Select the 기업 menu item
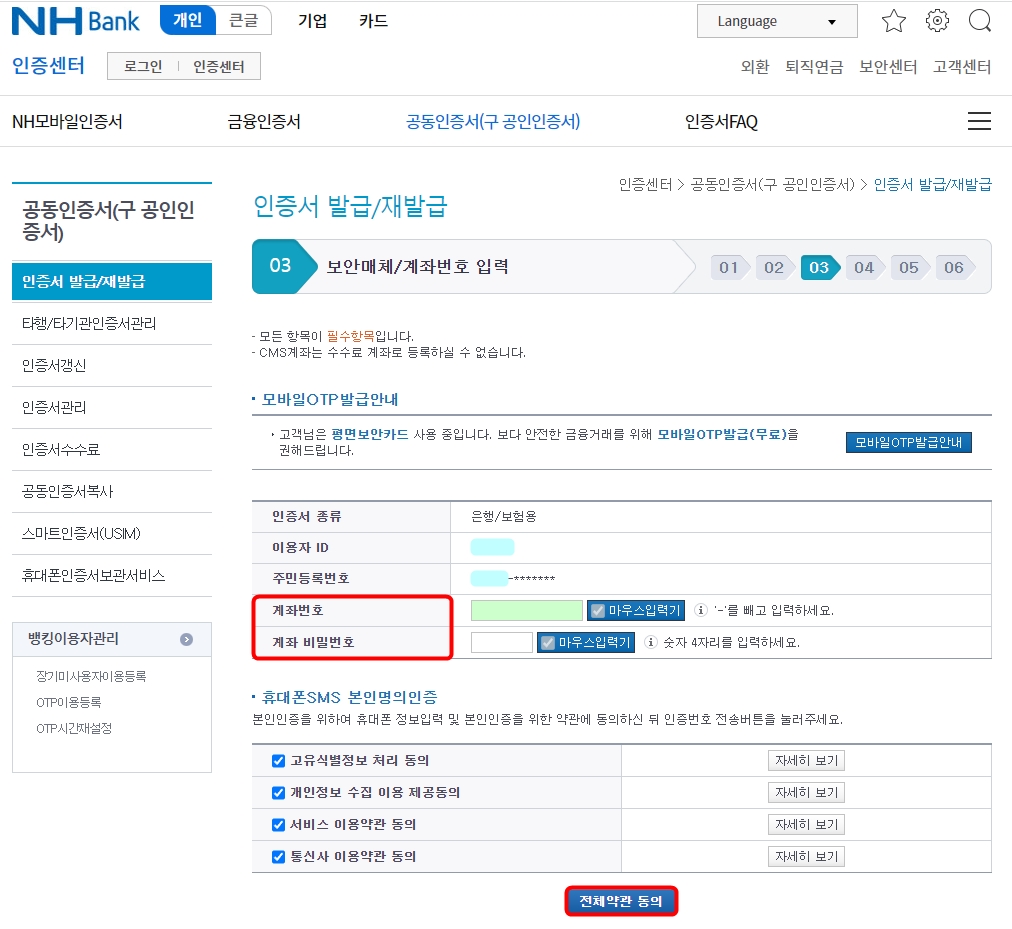 pyautogui.click(x=312, y=20)
